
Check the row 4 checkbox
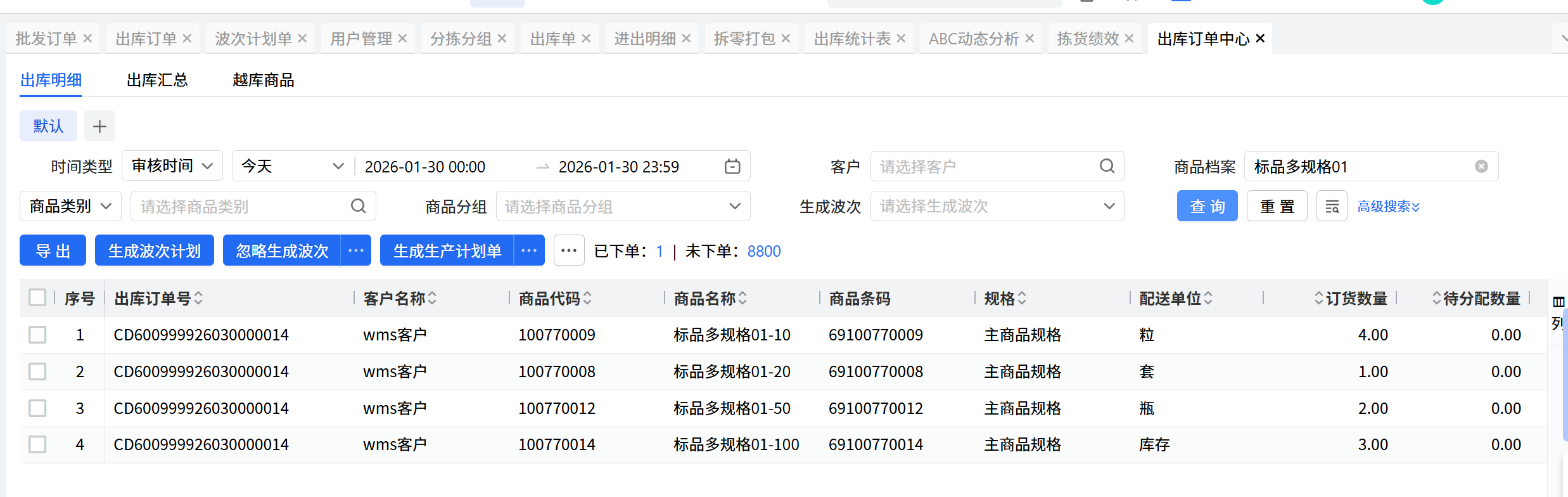tap(37, 444)
